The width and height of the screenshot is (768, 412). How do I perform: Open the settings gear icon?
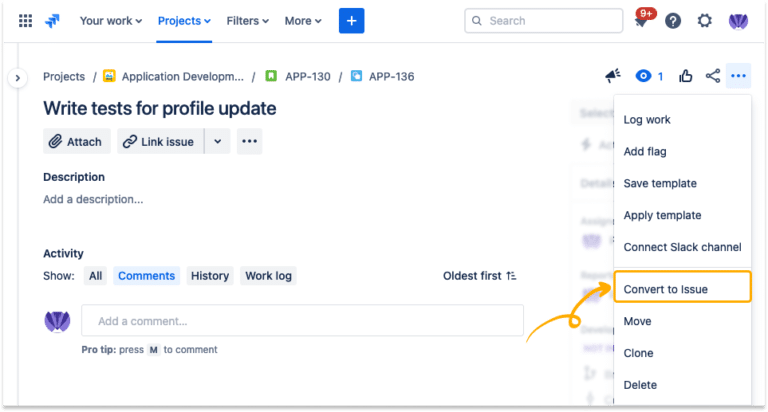pos(705,21)
